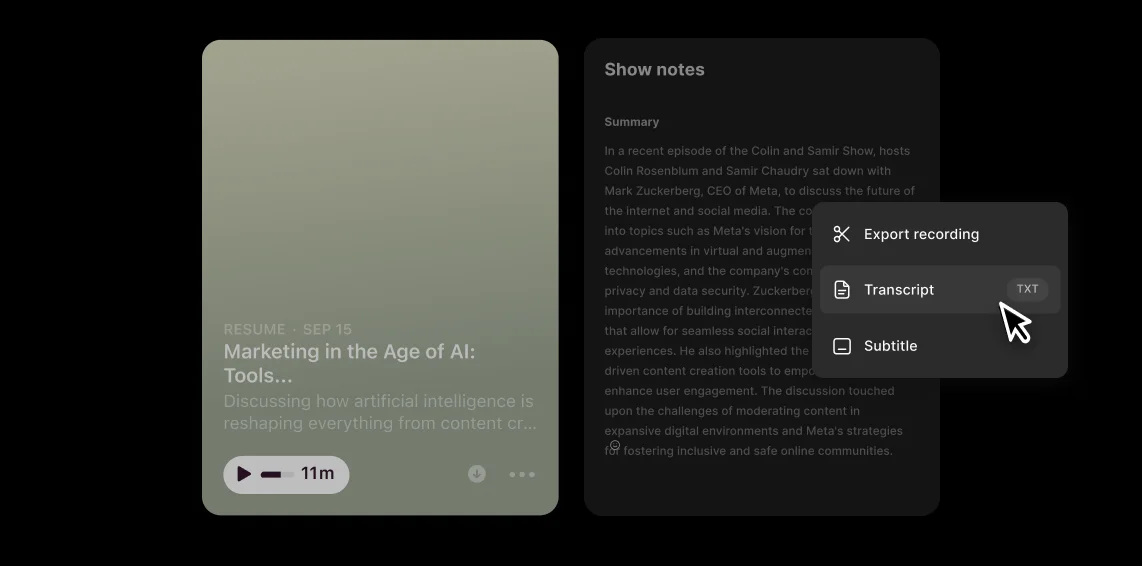Click the episode description starting with Discussing how
The height and width of the screenshot is (566, 1142).
380,412
